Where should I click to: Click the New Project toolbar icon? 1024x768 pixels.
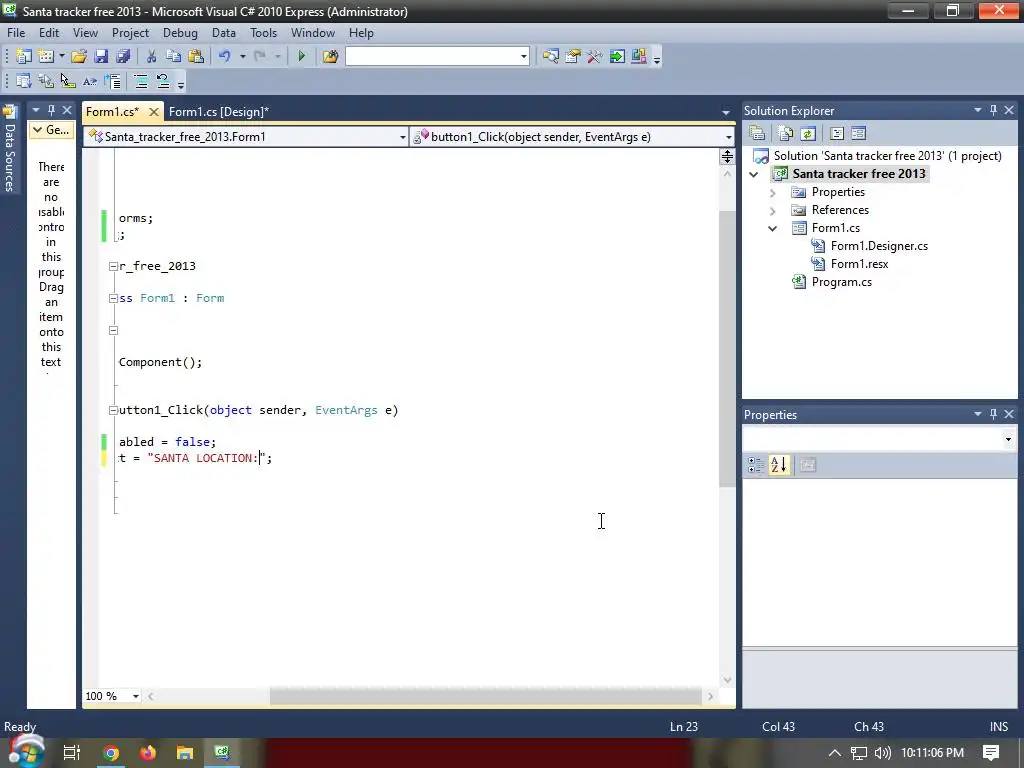(x=24, y=57)
